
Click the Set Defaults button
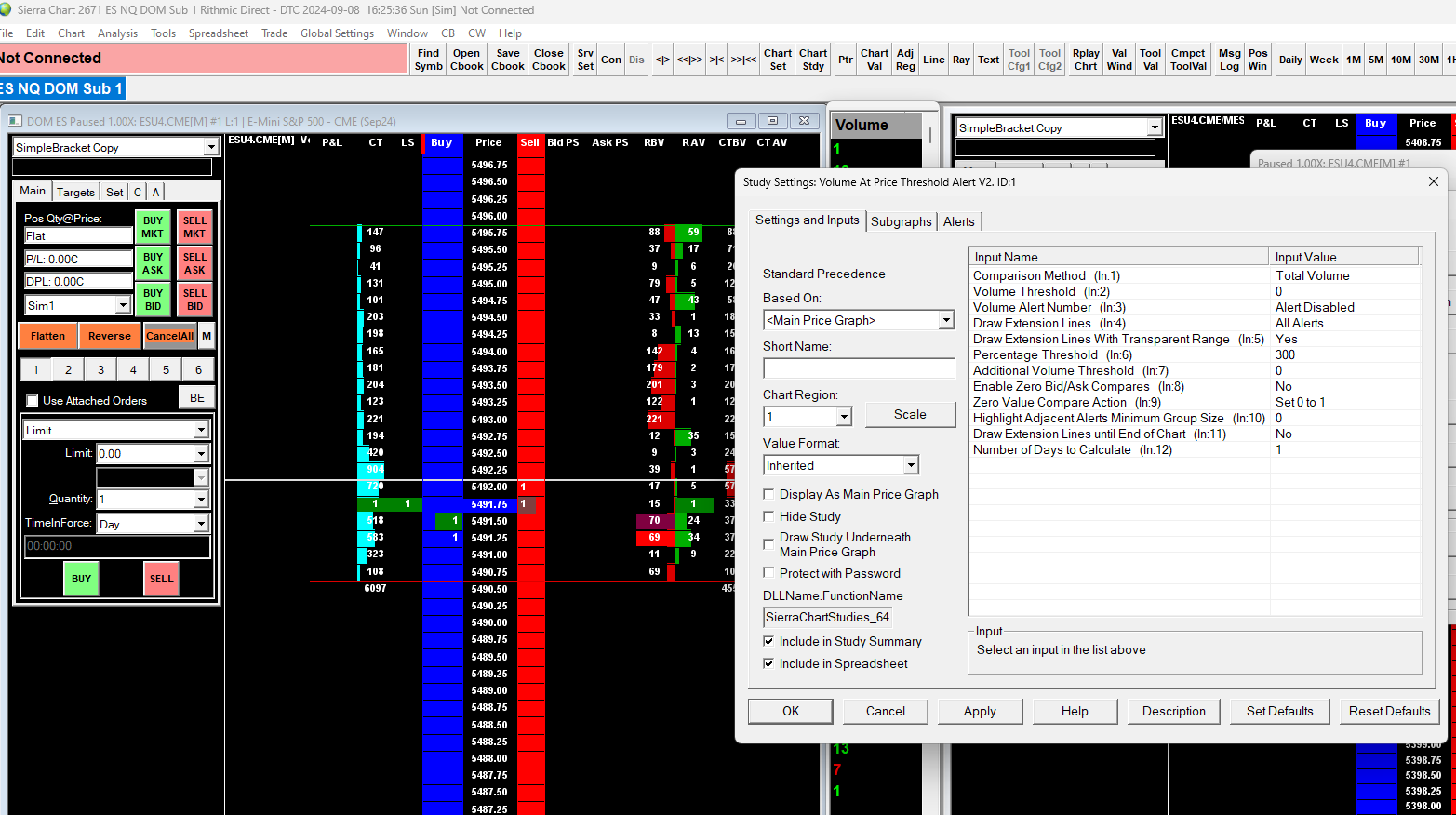coord(1280,711)
